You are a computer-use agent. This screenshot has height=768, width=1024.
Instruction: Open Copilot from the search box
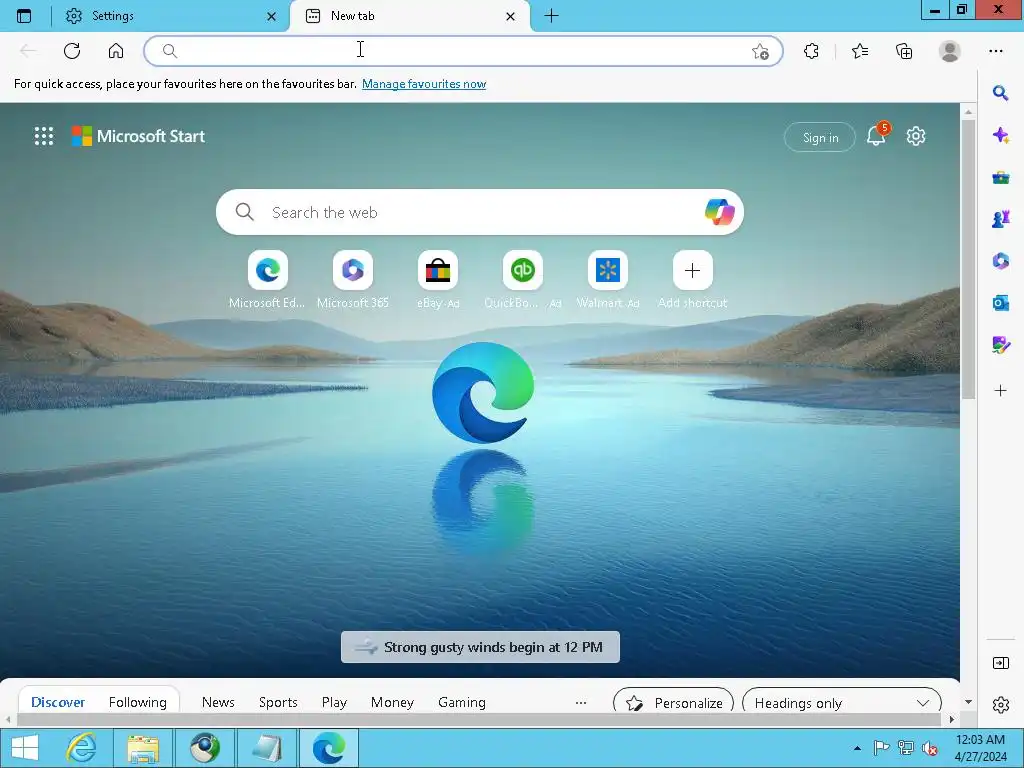pos(719,212)
